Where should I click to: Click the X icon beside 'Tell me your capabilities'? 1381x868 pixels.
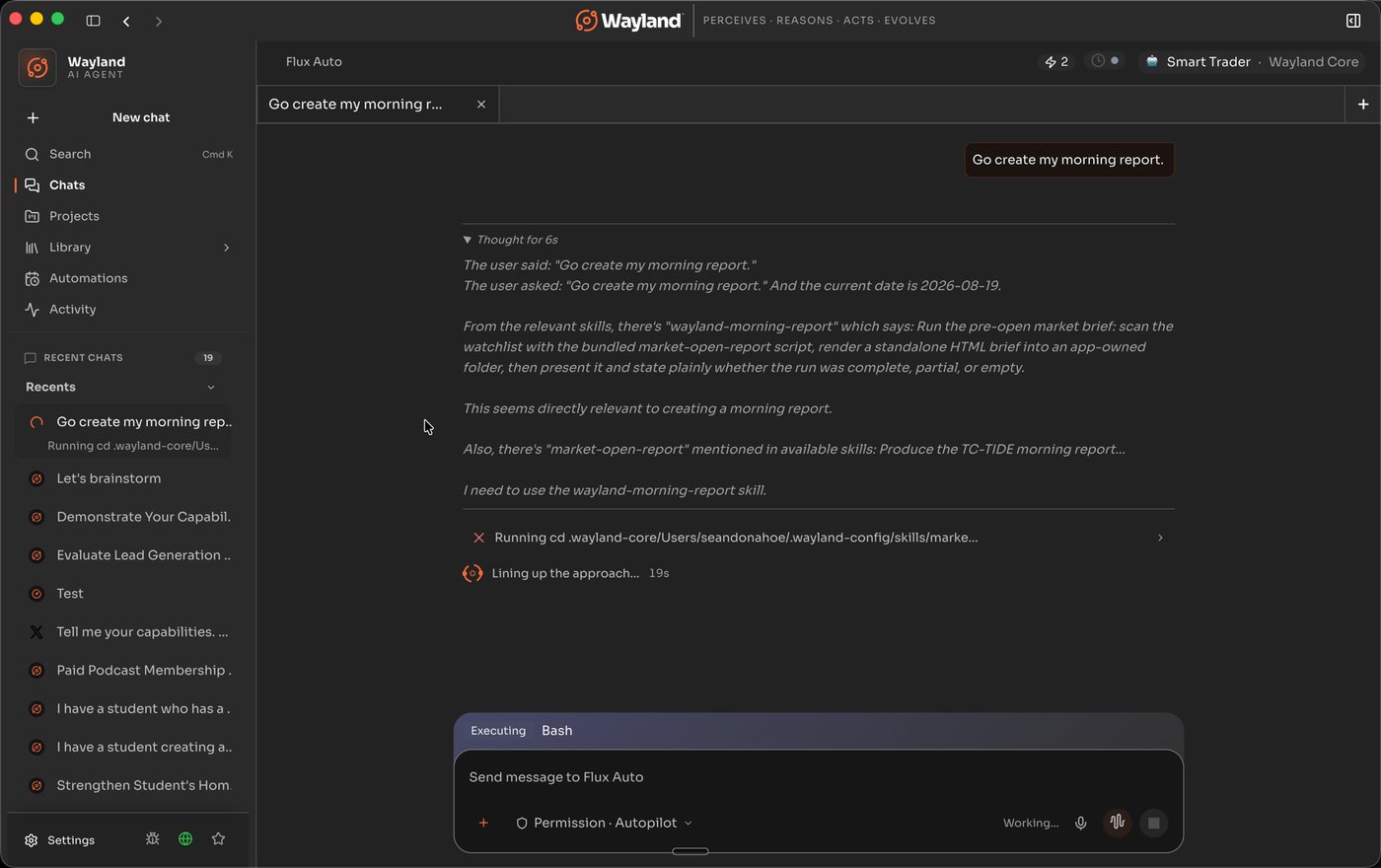pos(36,632)
